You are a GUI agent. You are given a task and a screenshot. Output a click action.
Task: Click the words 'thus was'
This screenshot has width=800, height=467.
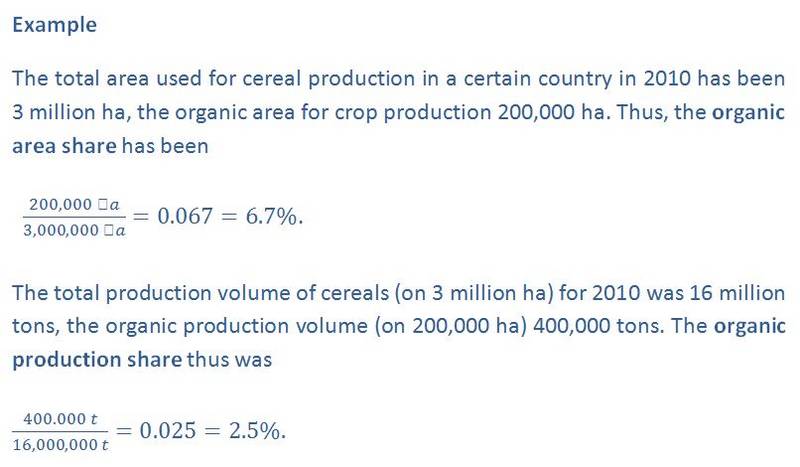tap(230, 360)
